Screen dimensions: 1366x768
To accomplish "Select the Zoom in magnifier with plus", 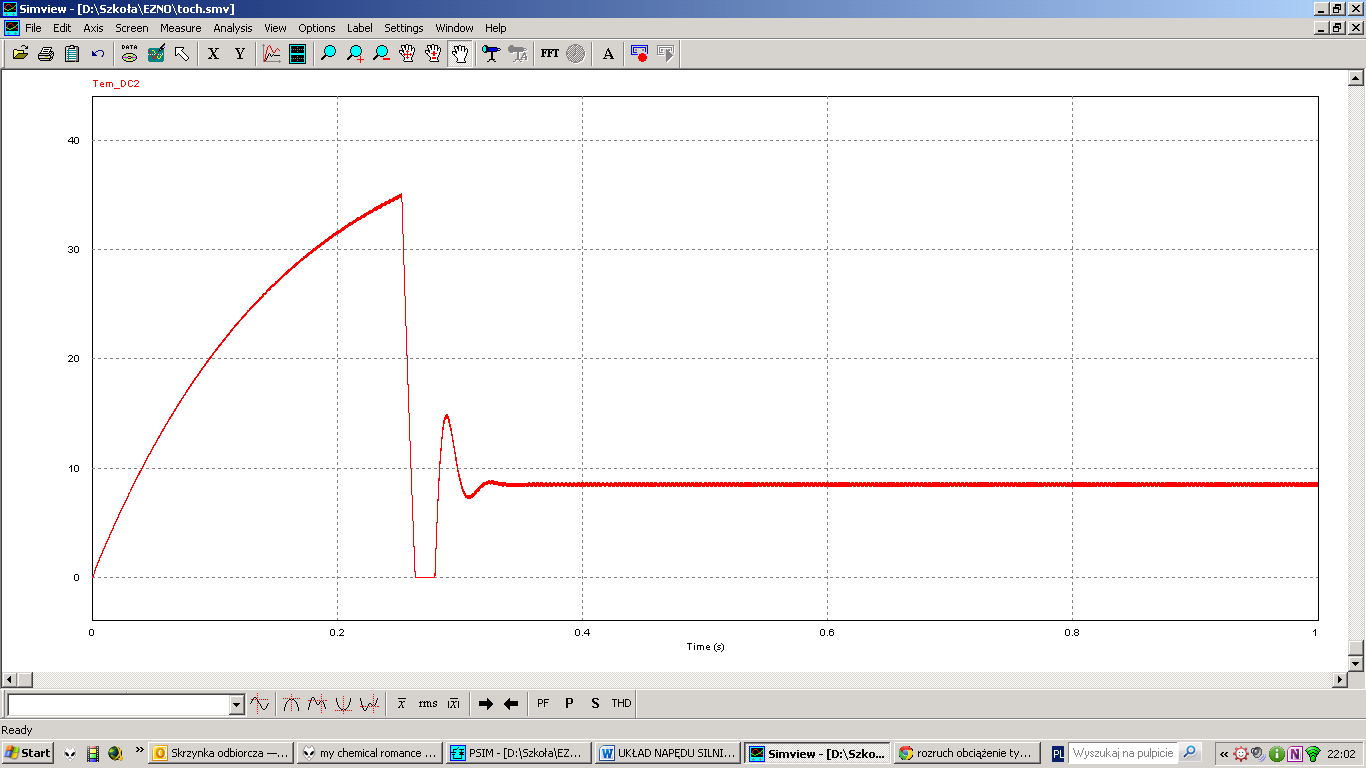I will point(355,54).
